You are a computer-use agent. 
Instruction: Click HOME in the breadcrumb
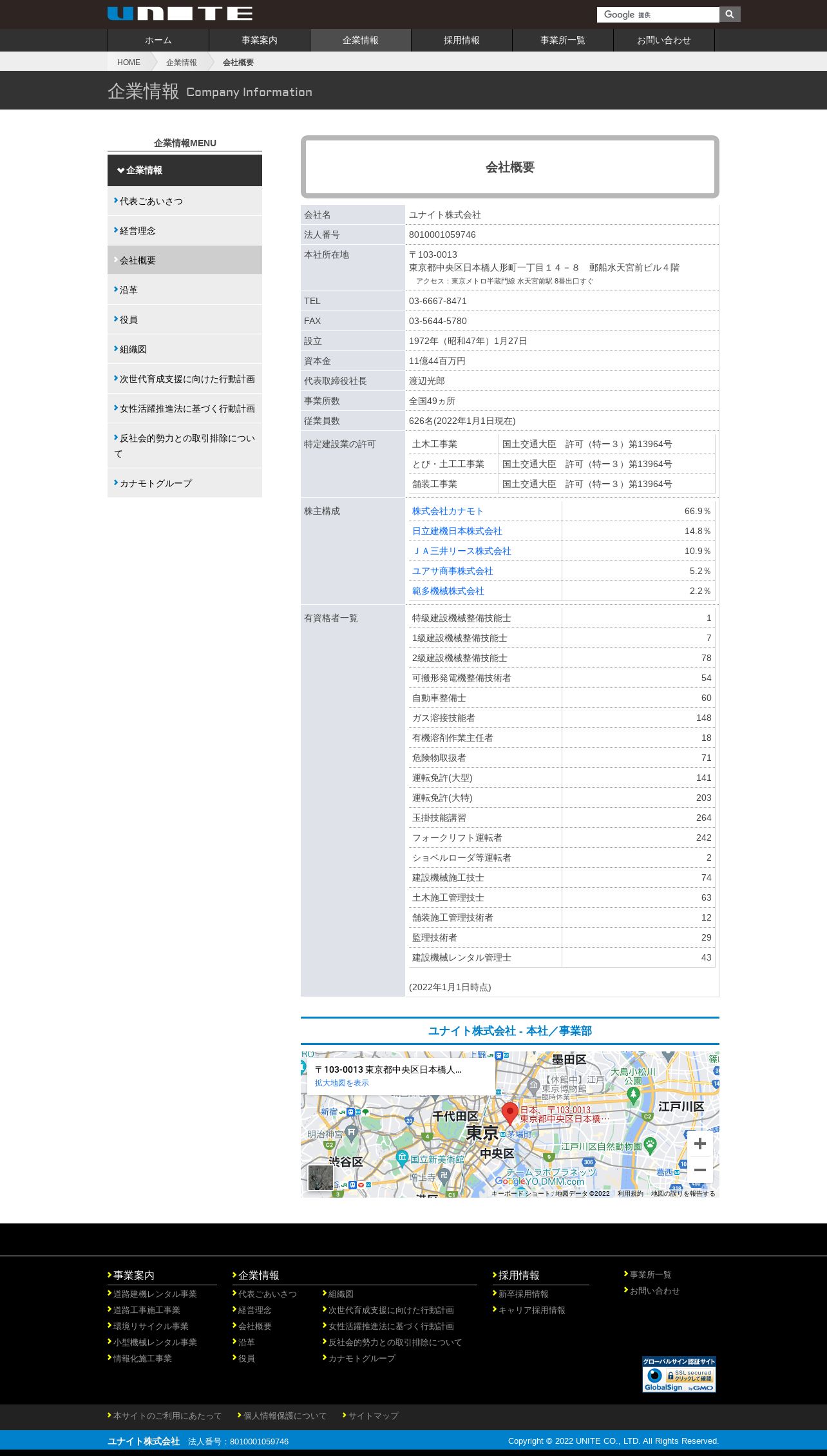coord(129,62)
